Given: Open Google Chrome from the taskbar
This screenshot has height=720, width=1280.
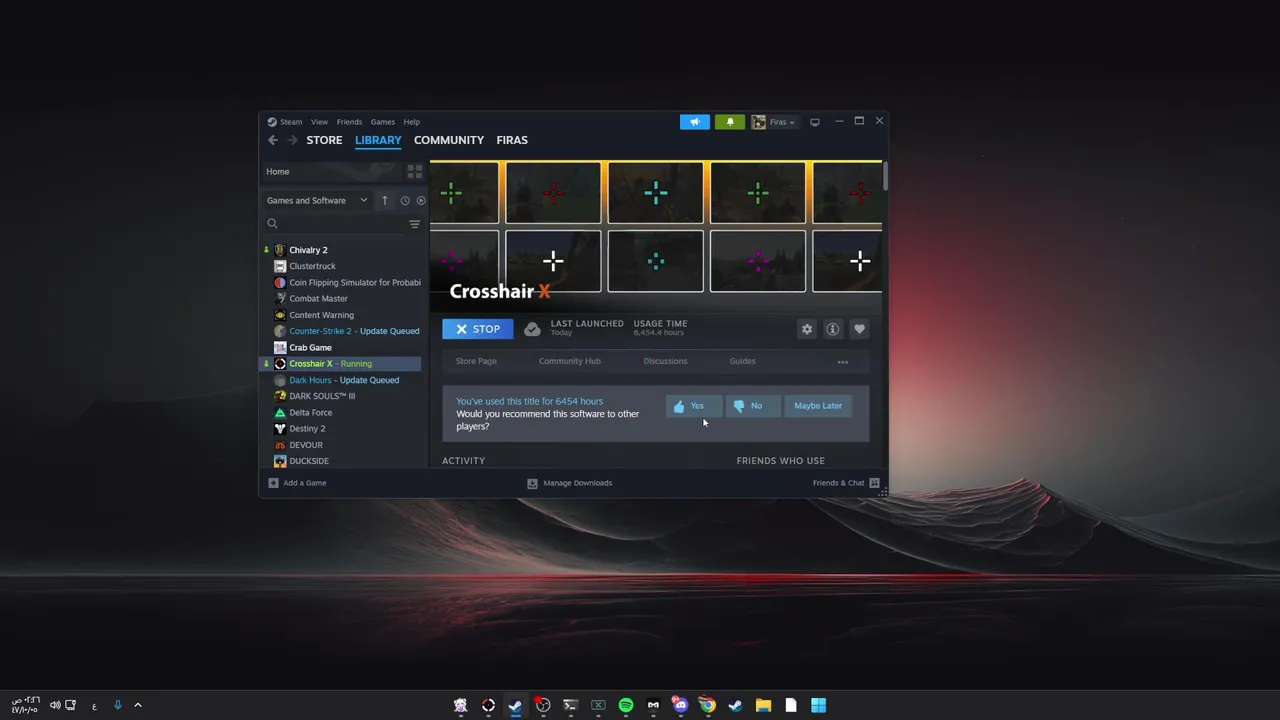Looking at the screenshot, I should [707, 705].
